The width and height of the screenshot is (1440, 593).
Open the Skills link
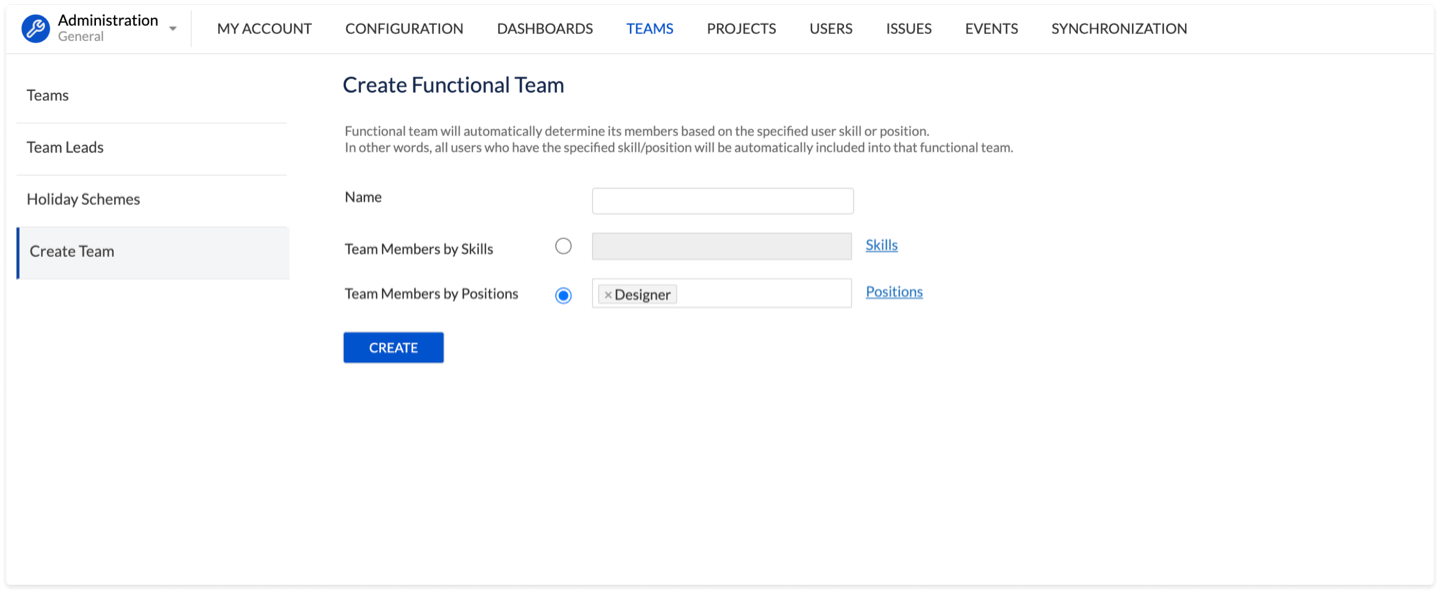881,245
